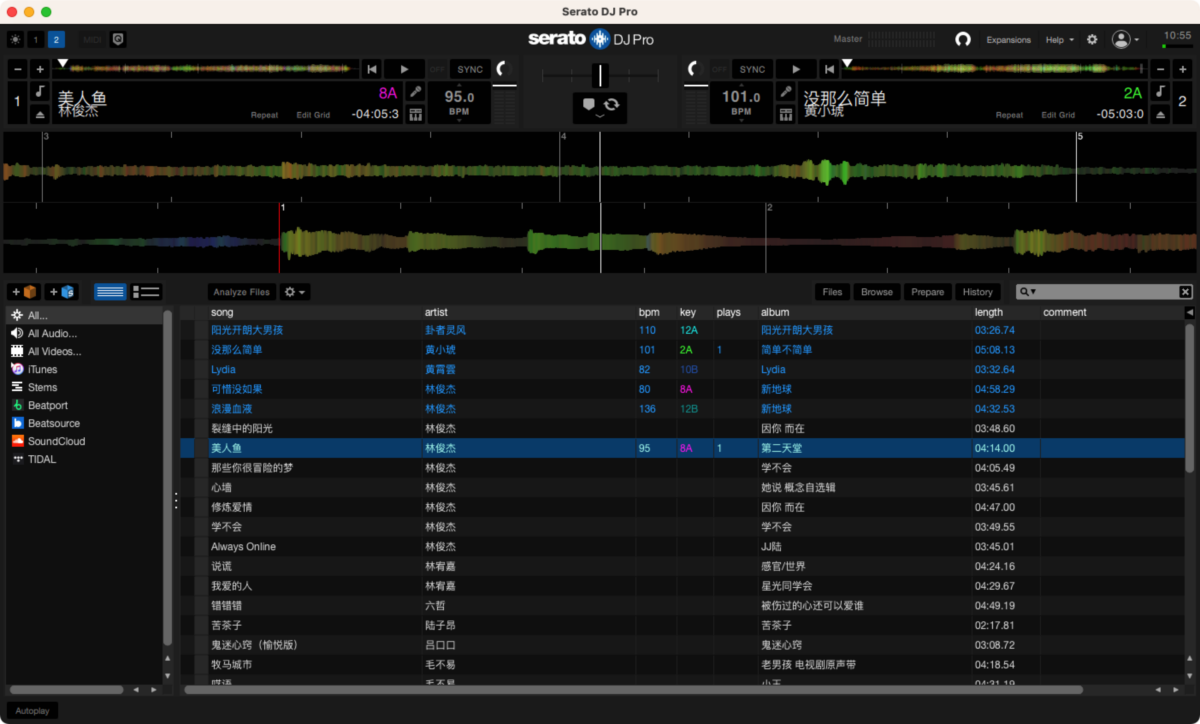The width and height of the screenshot is (1200, 724).
Task: Jump to start of track on deck 2
Action: click(829, 69)
